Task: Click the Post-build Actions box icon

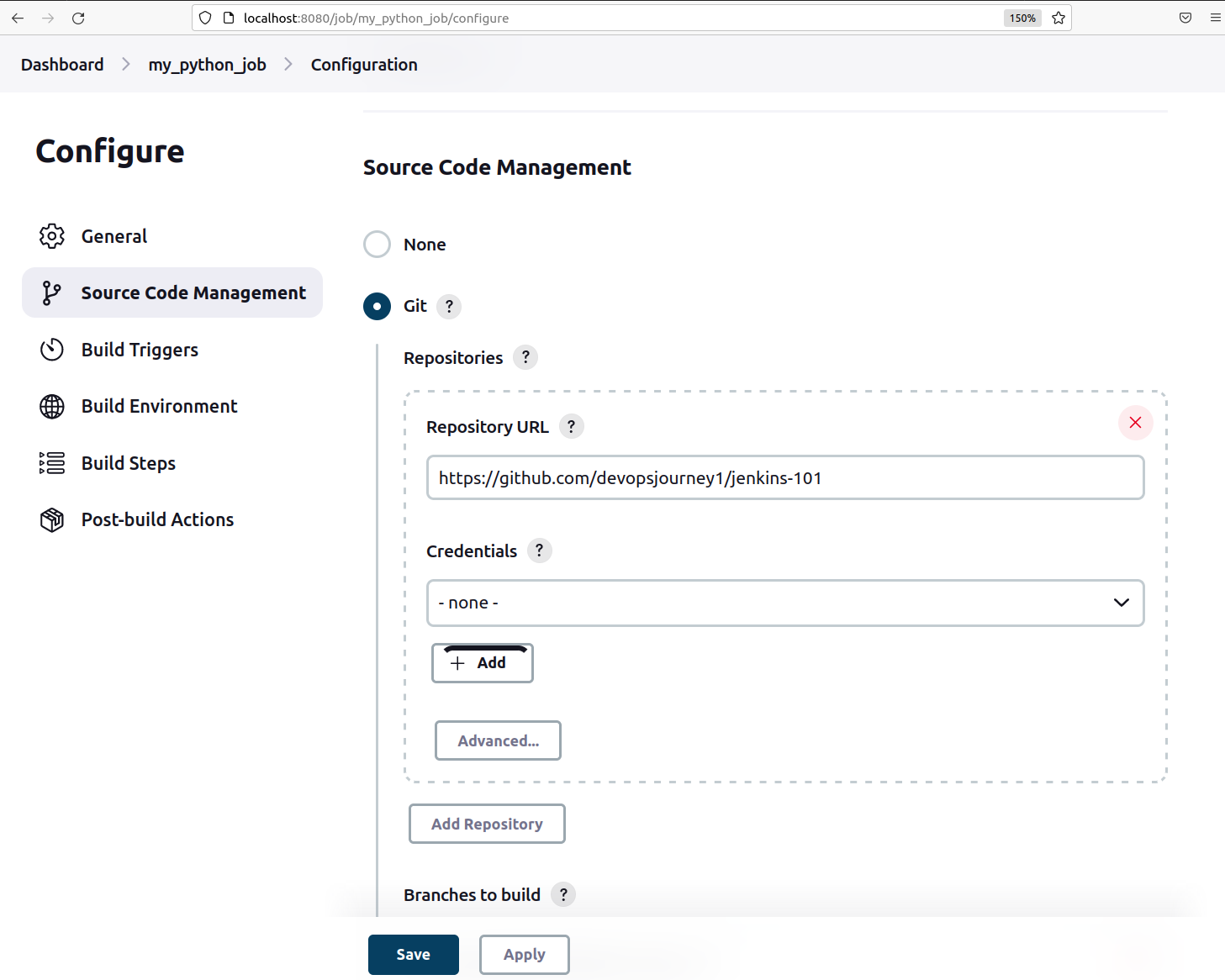Action: pyautogui.click(x=52, y=519)
